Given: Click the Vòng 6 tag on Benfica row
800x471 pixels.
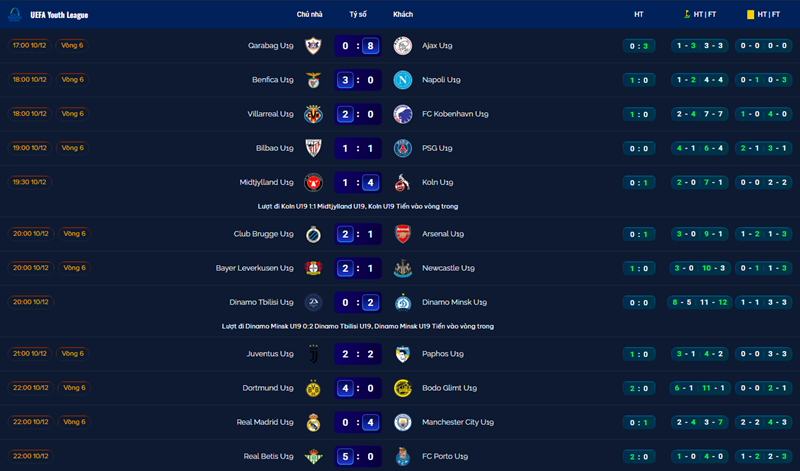Looking at the screenshot, I should pos(73,79).
